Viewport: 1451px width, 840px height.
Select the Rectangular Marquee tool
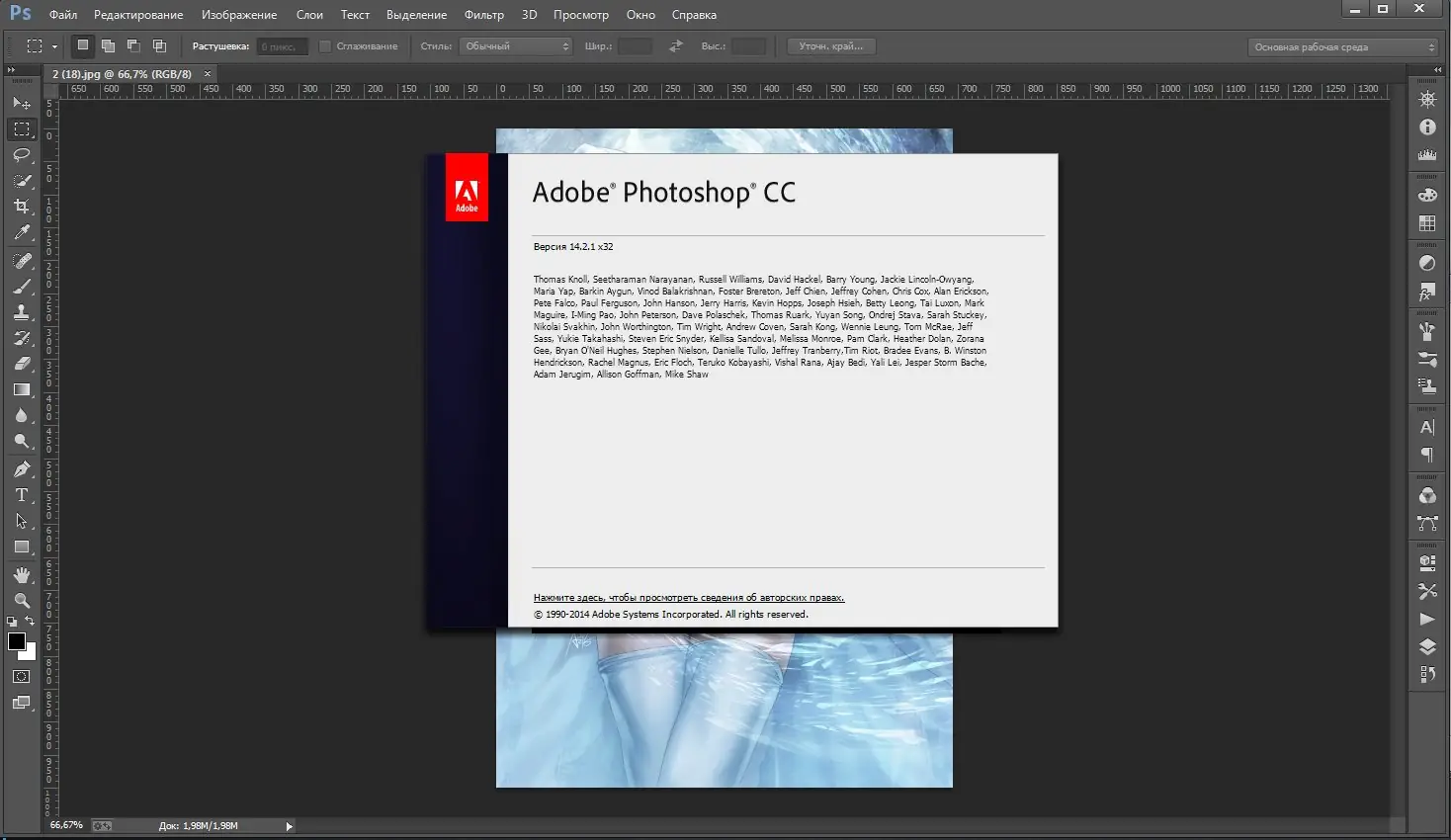(x=22, y=129)
